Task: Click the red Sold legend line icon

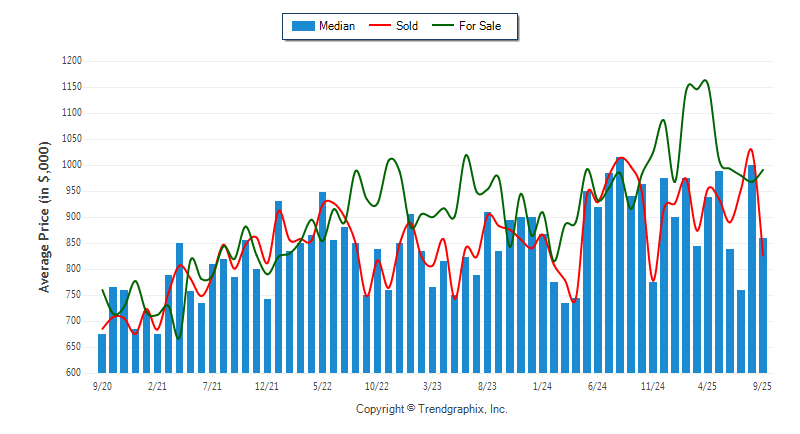Action: tap(381, 26)
